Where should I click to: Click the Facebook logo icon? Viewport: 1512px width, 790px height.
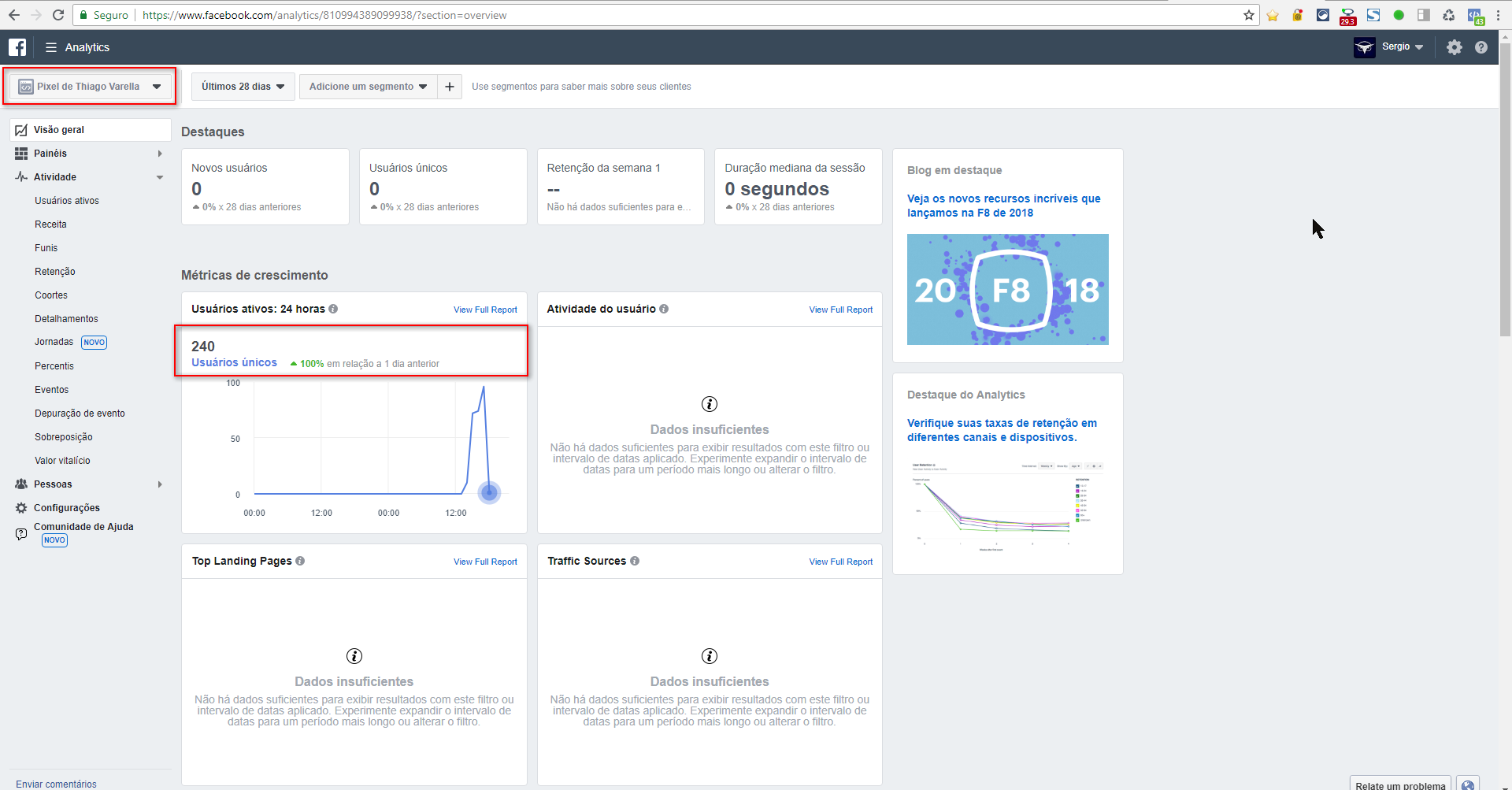pyautogui.click(x=17, y=47)
